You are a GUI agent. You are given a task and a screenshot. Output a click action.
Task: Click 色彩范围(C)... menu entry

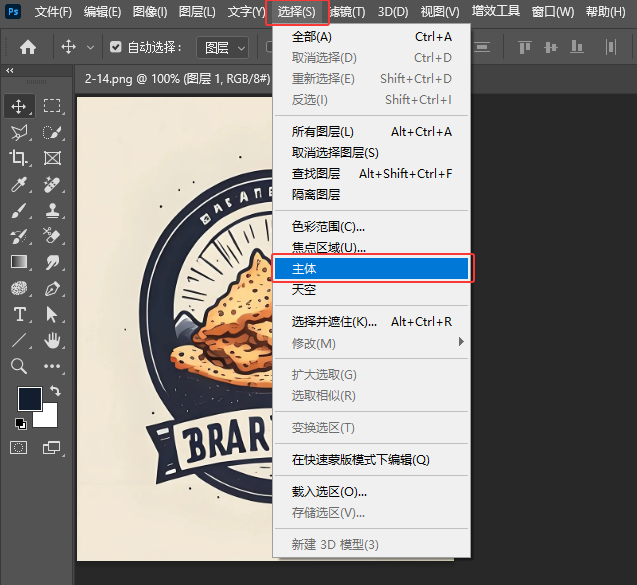pyautogui.click(x=328, y=227)
